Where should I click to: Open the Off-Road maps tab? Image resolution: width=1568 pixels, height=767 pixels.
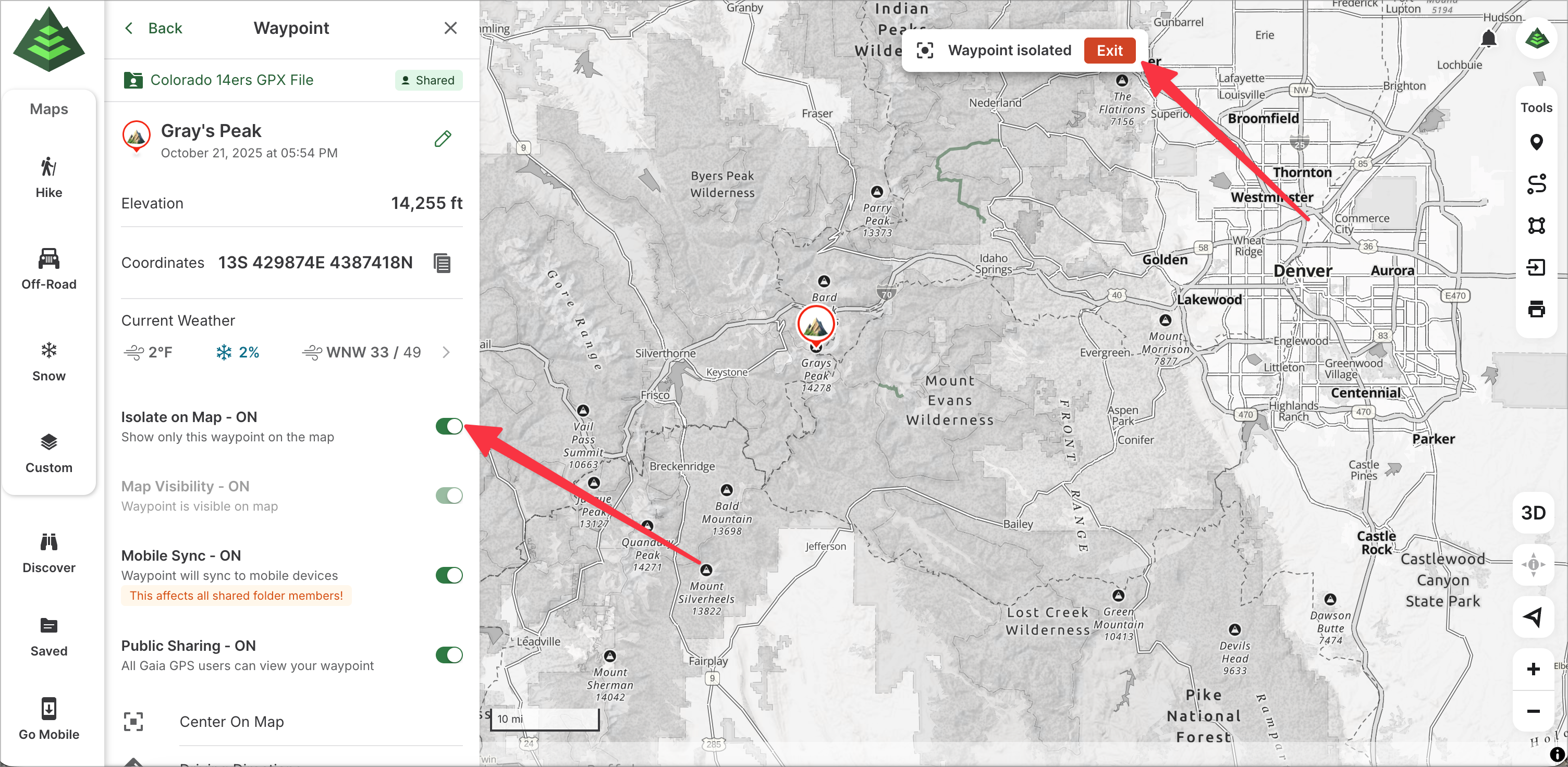coord(48,269)
